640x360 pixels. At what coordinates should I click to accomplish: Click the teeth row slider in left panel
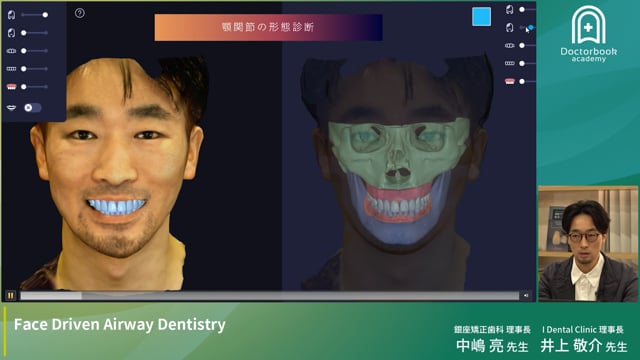tap(34, 69)
